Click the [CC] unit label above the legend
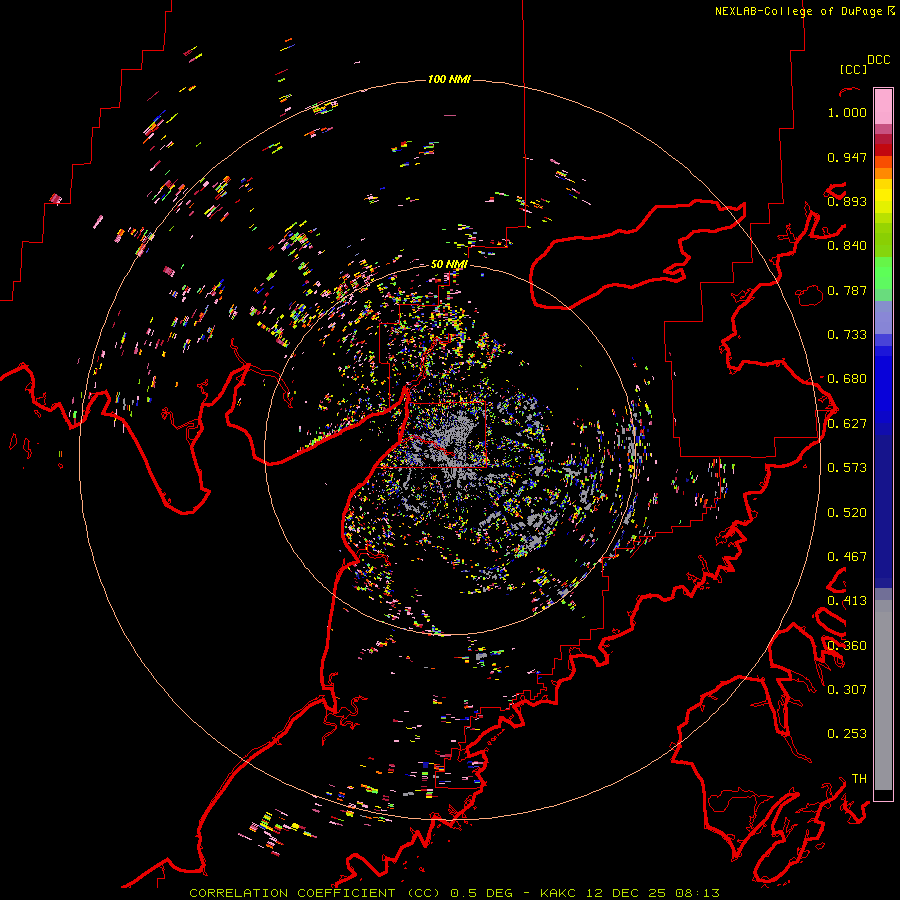Image resolution: width=900 pixels, height=900 pixels. tap(852, 69)
